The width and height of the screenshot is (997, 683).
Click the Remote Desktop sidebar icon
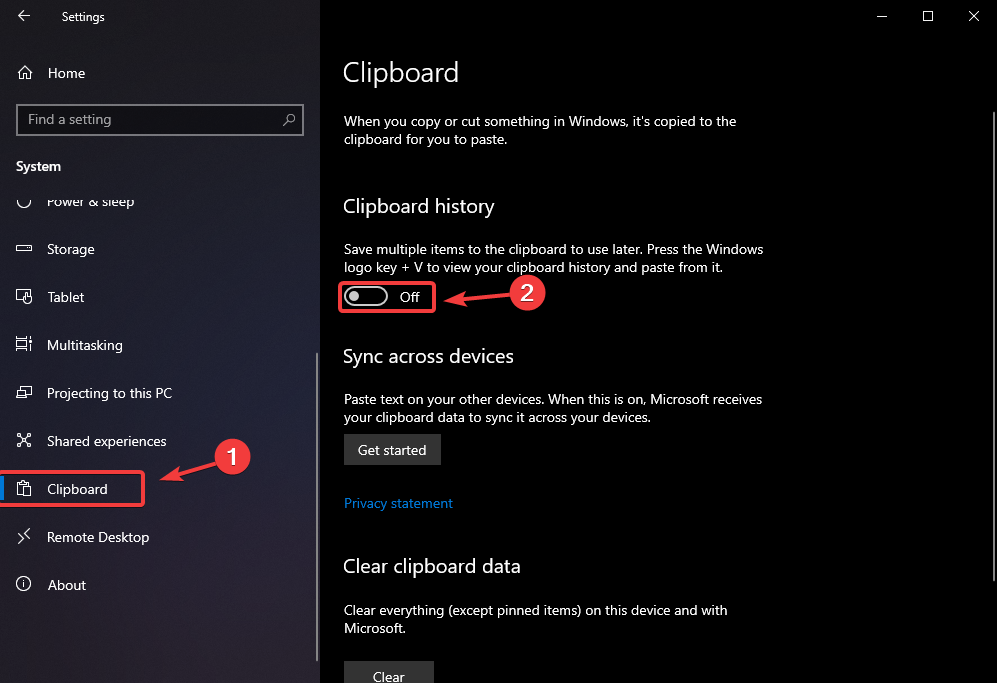(x=23, y=537)
